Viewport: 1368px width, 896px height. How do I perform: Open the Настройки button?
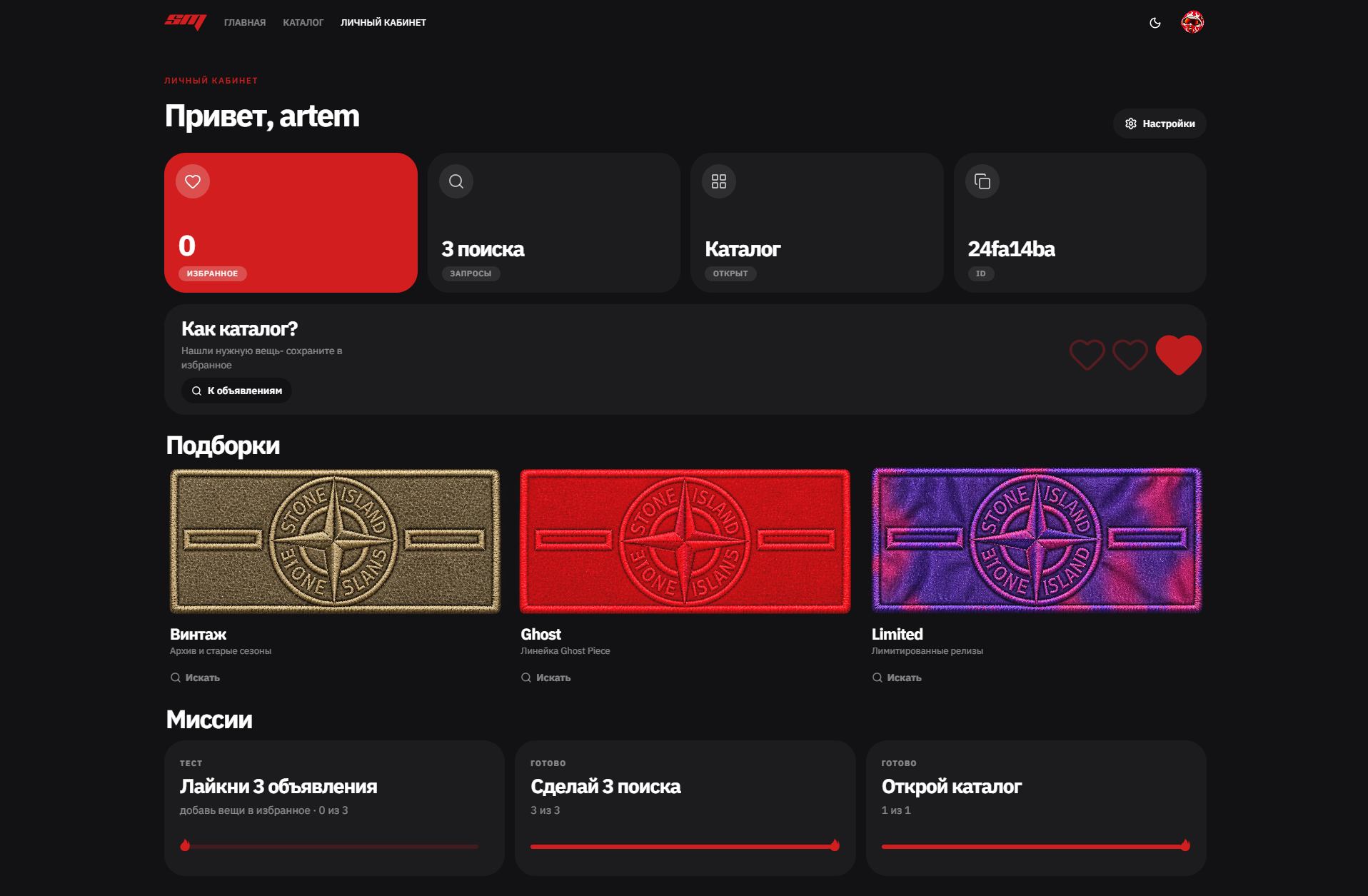(1160, 124)
